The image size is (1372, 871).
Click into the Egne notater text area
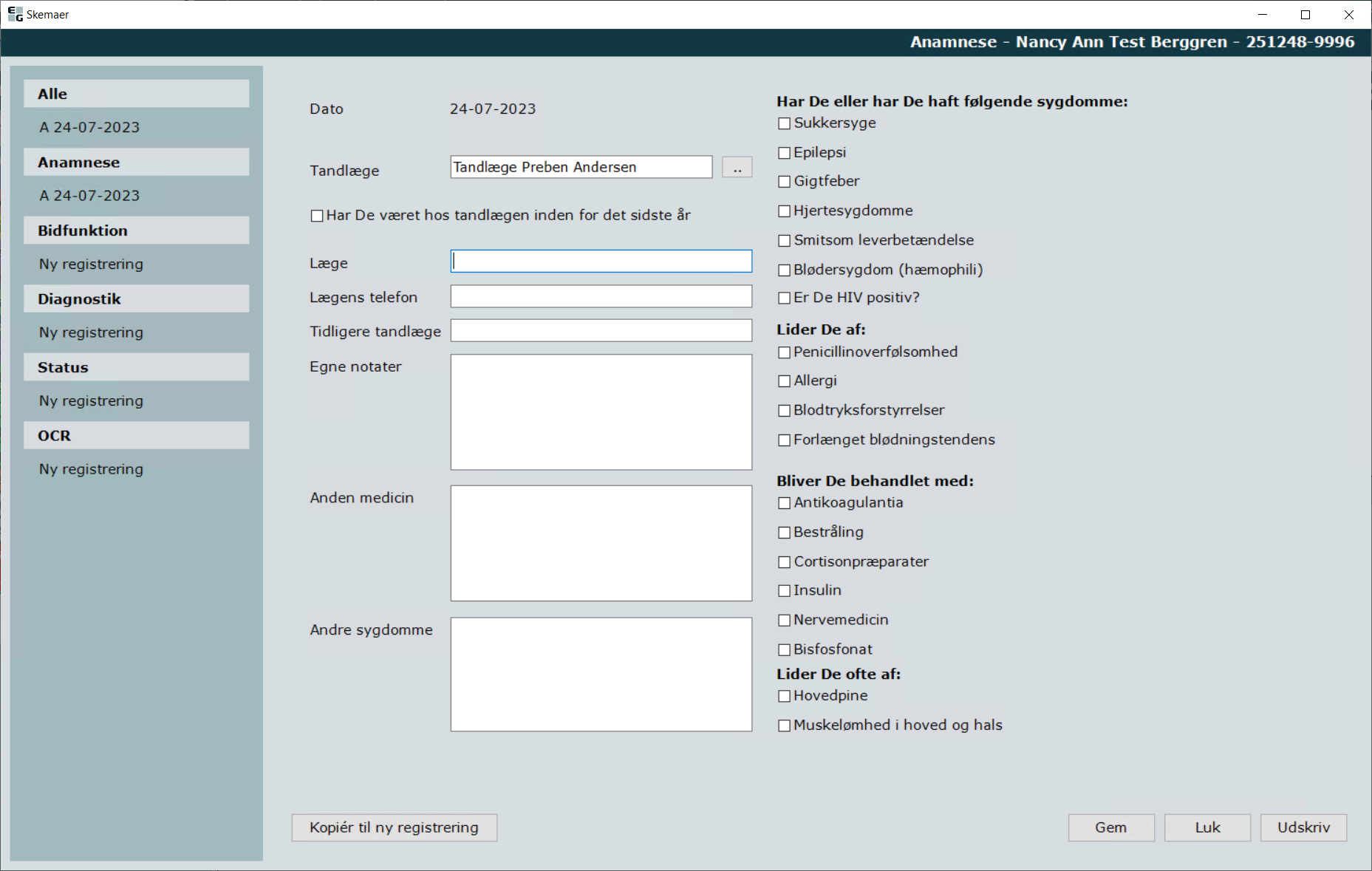point(601,412)
